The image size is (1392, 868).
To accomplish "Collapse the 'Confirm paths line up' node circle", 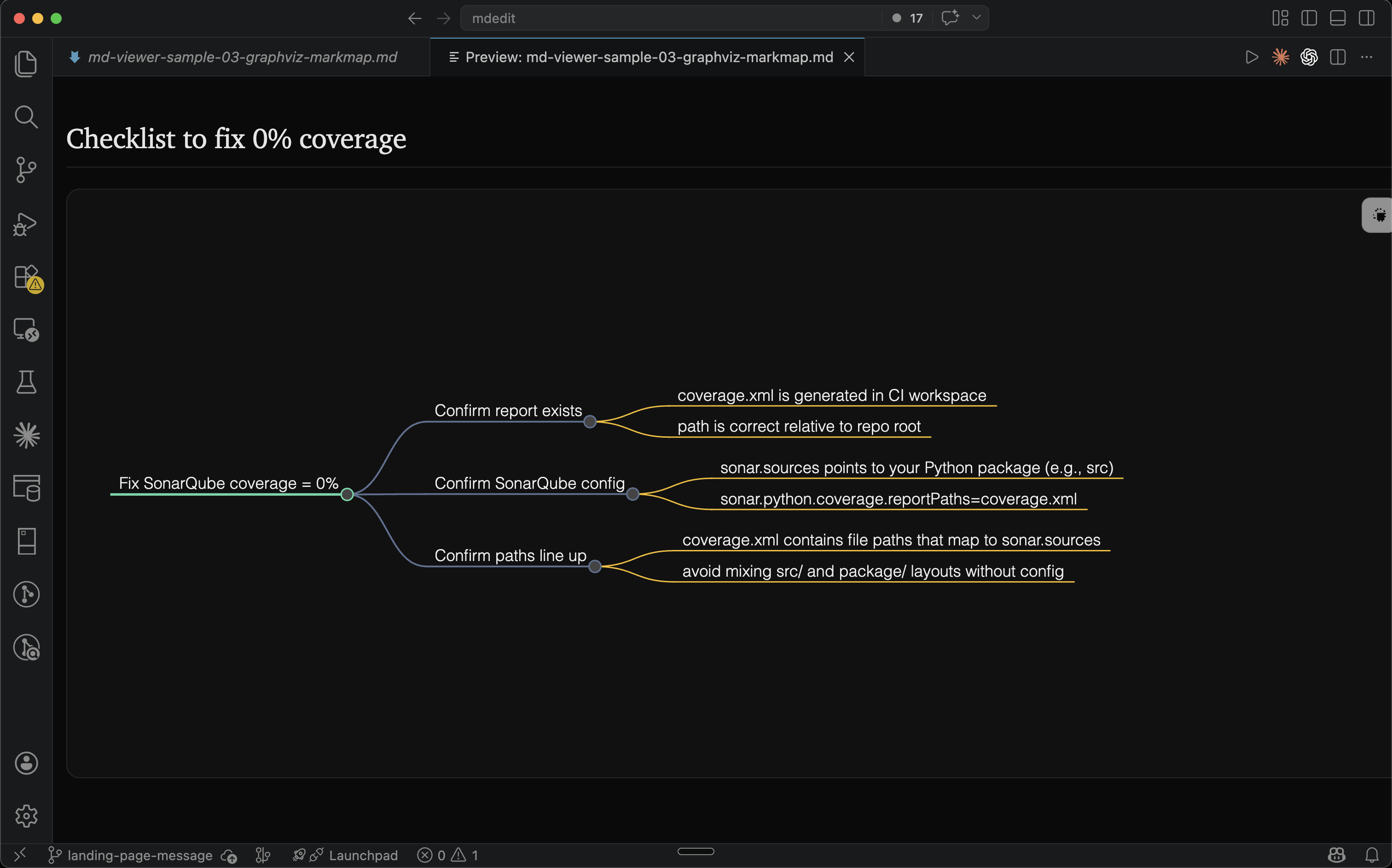I will click(x=595, y=567).
